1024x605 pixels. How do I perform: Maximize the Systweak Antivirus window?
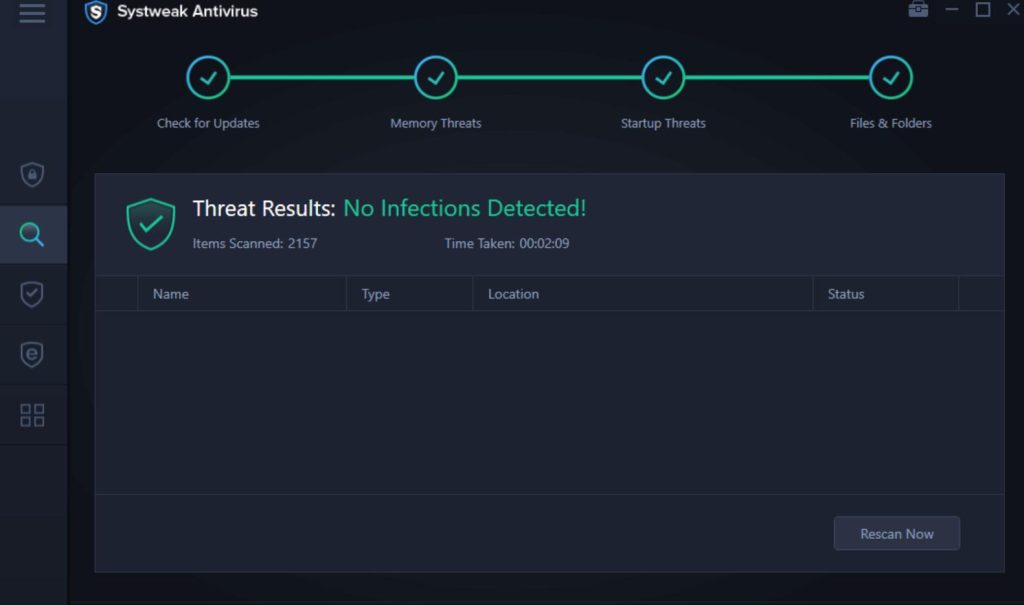pos(983,9)
